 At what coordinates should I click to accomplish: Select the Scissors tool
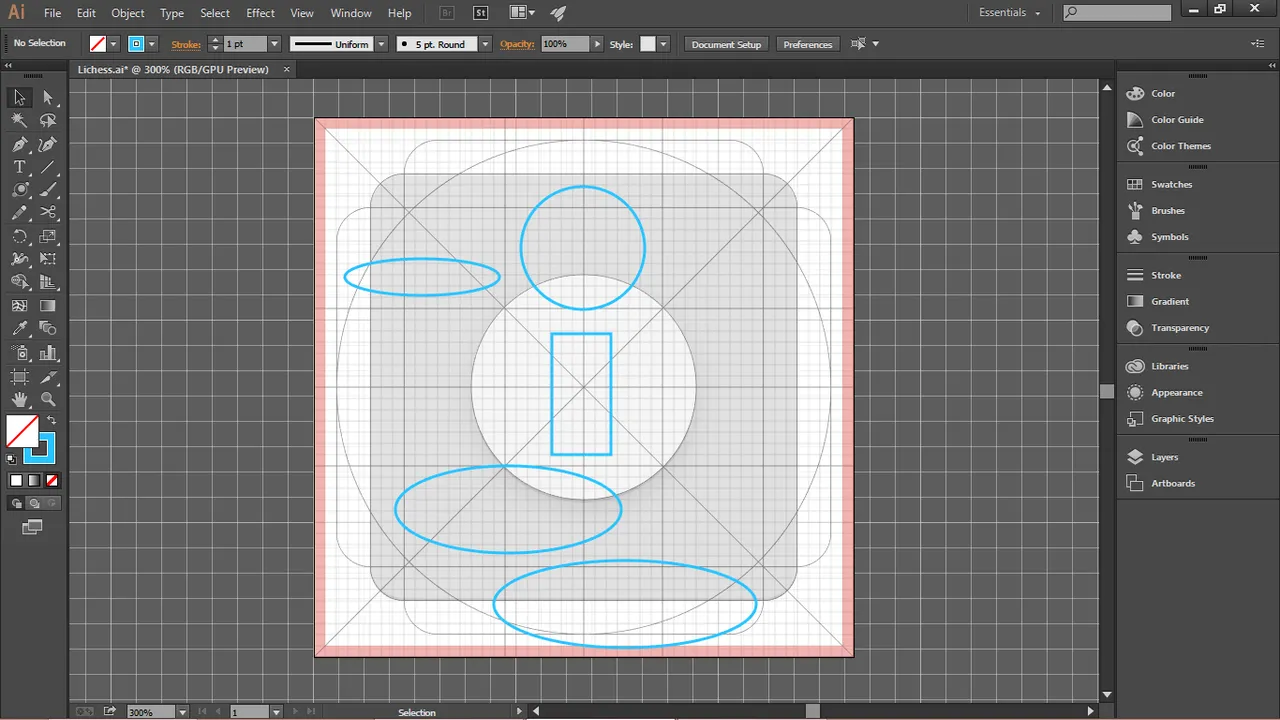click(x=48, y=213)
